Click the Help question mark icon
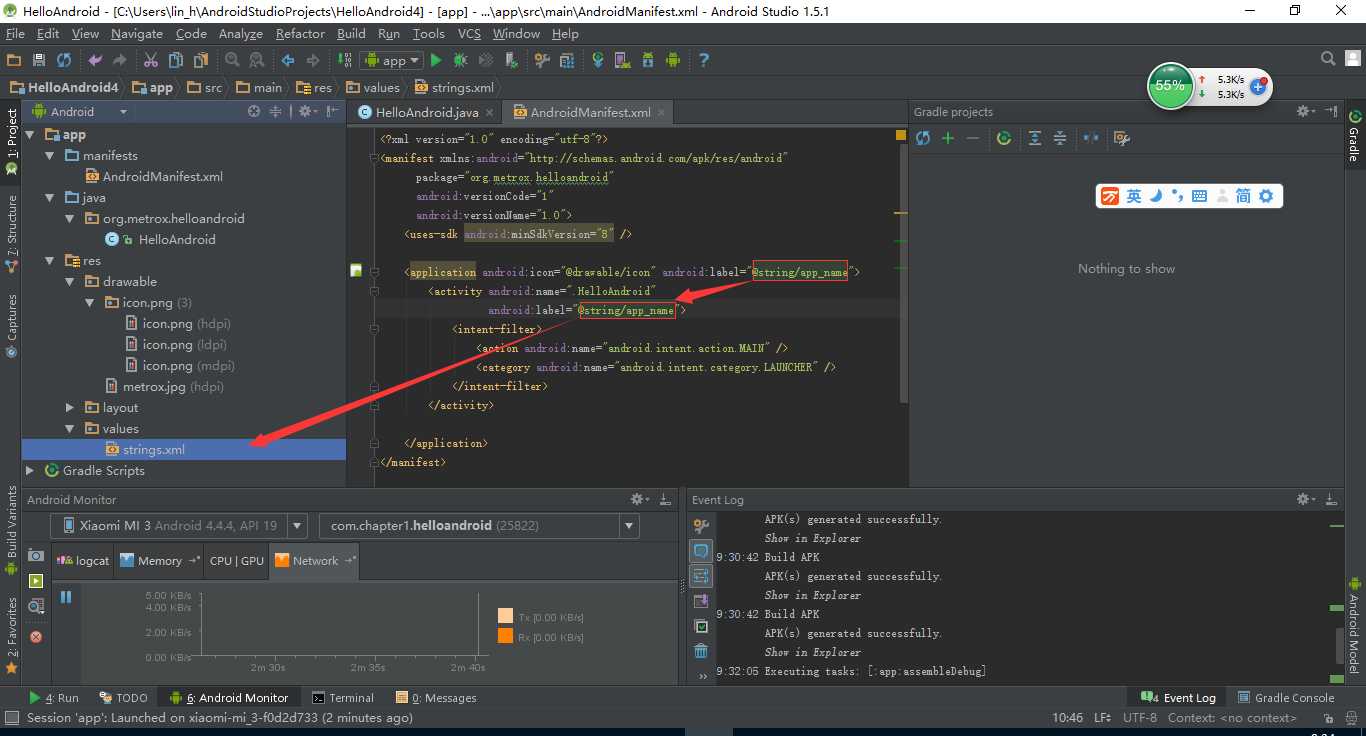This screenshot has width=1366, height=736. pyautogui.click(x=704, y=60)
